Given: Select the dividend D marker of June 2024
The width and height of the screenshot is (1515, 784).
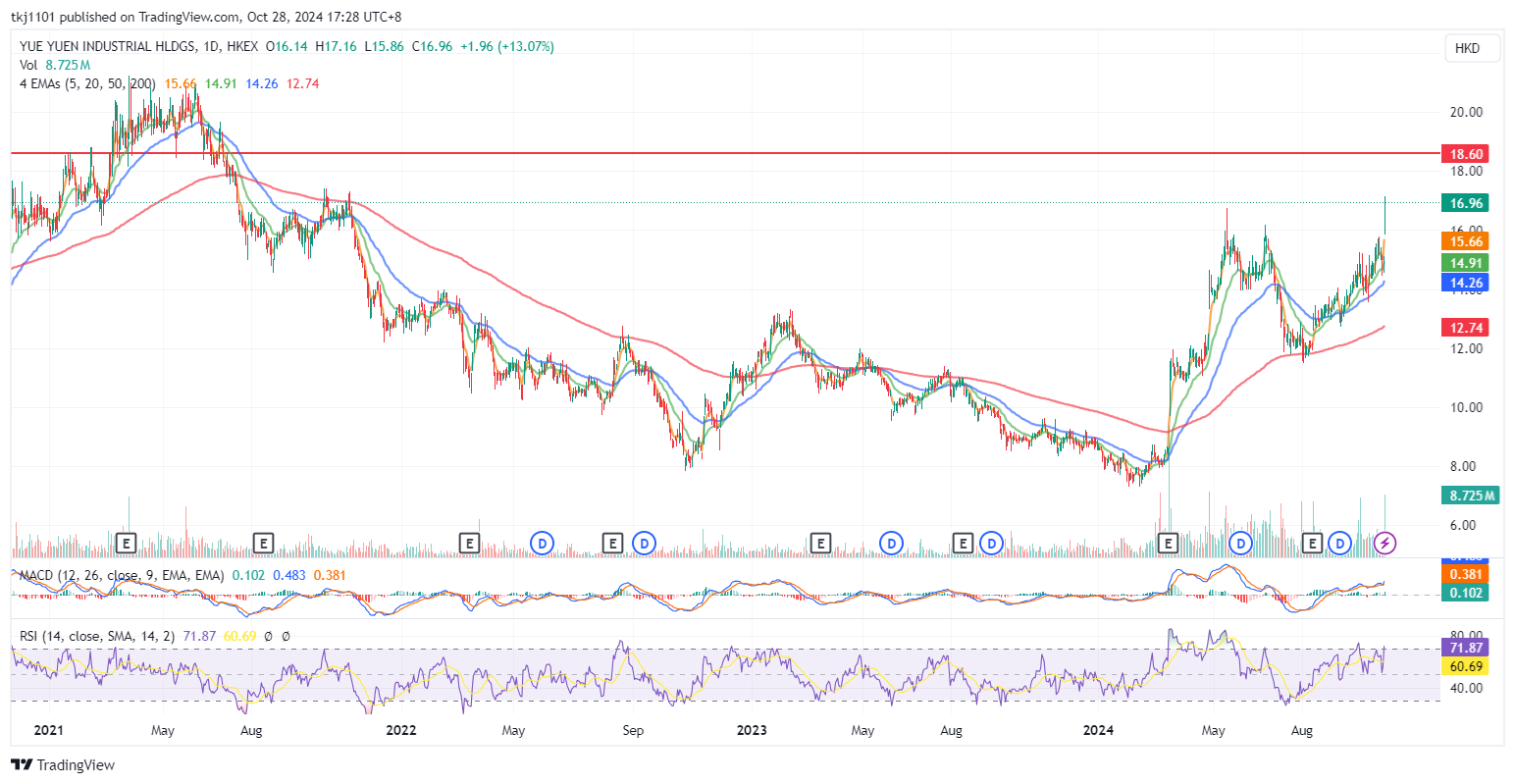Looking at the screenshot, I should (1241, 542).
